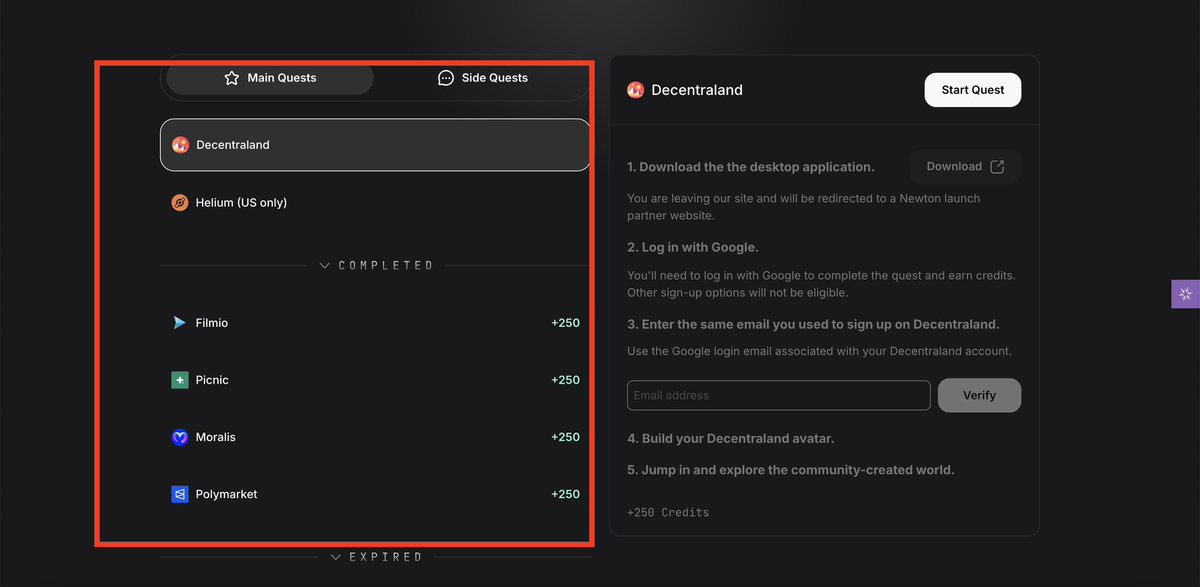This screenshot has width=1200, height=587.
Task: Click the +250 reward next to Polymarket
Action: click(x=565, y=494)
